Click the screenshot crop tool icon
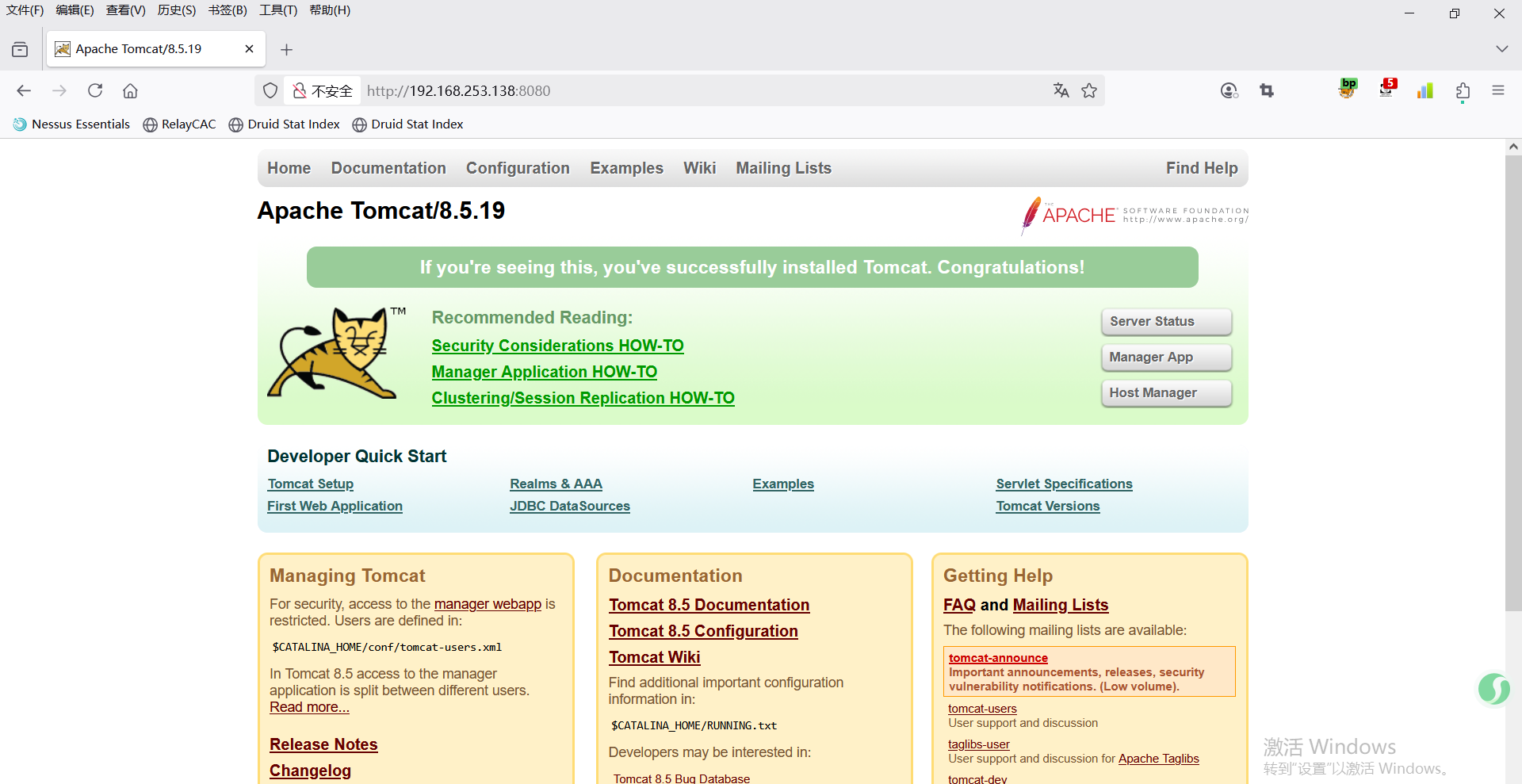 [x=1267, y=90]
